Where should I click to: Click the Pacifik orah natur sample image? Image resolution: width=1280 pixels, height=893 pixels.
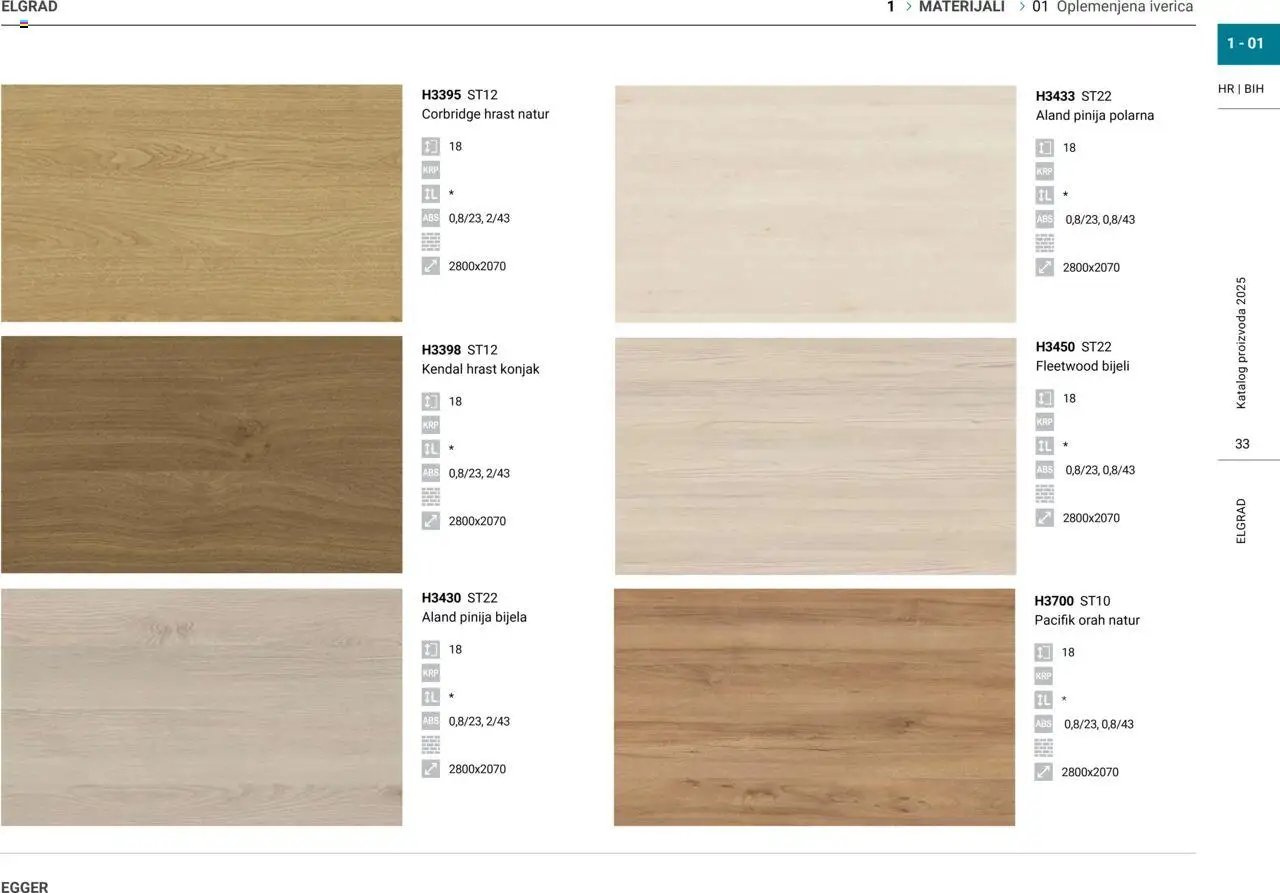(814, 707)
